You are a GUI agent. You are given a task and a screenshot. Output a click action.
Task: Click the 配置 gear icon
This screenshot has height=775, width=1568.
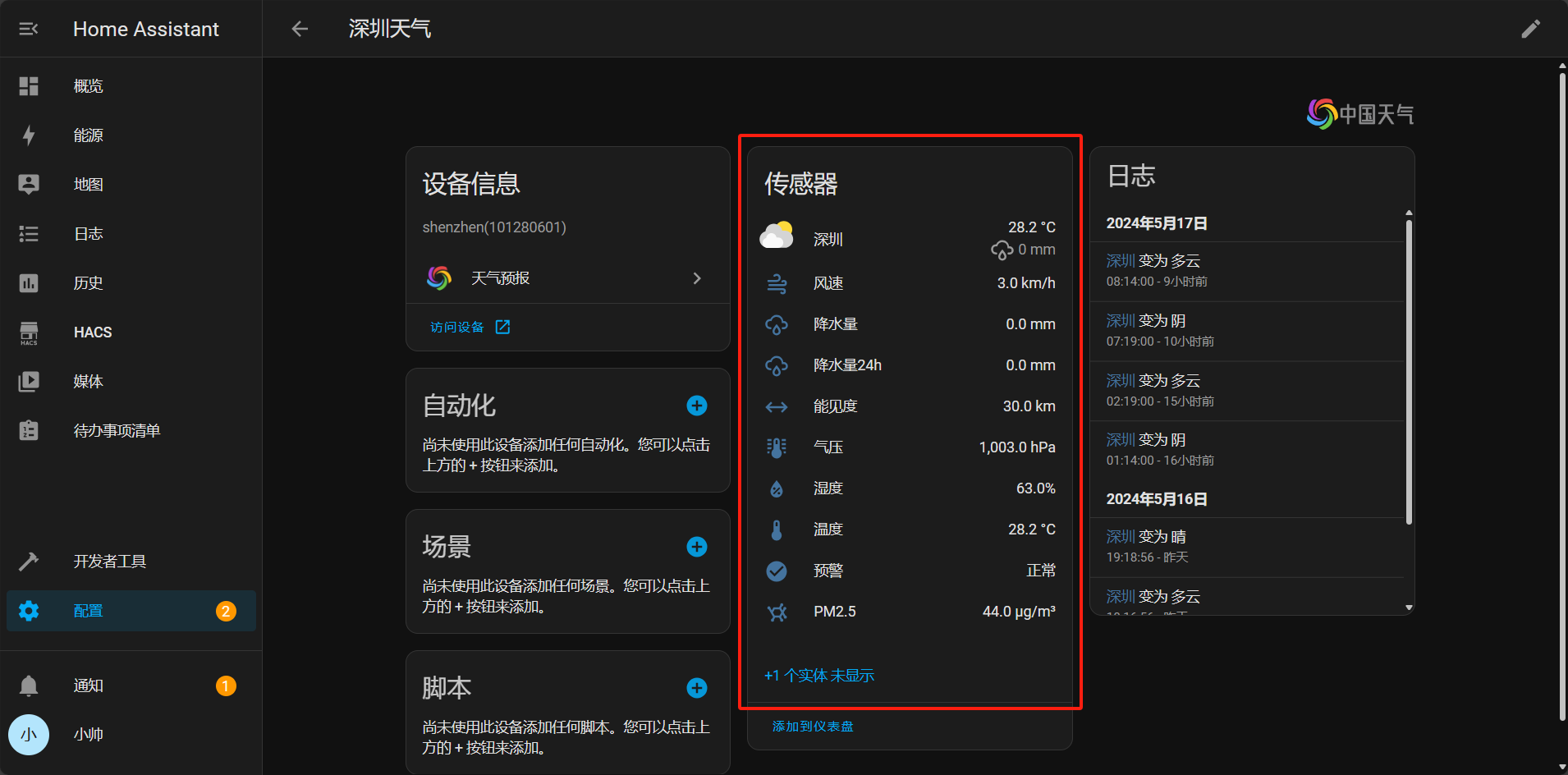[x=29, y=611]
